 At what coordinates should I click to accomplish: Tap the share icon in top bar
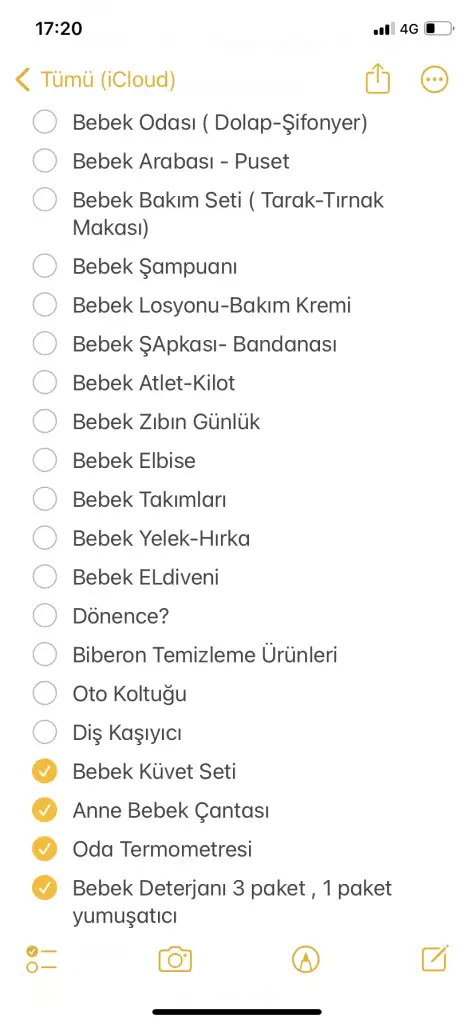point(377,80)
